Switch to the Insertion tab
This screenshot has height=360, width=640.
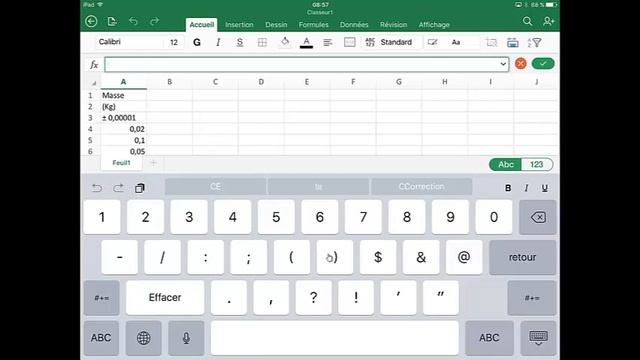pos(239,25)
